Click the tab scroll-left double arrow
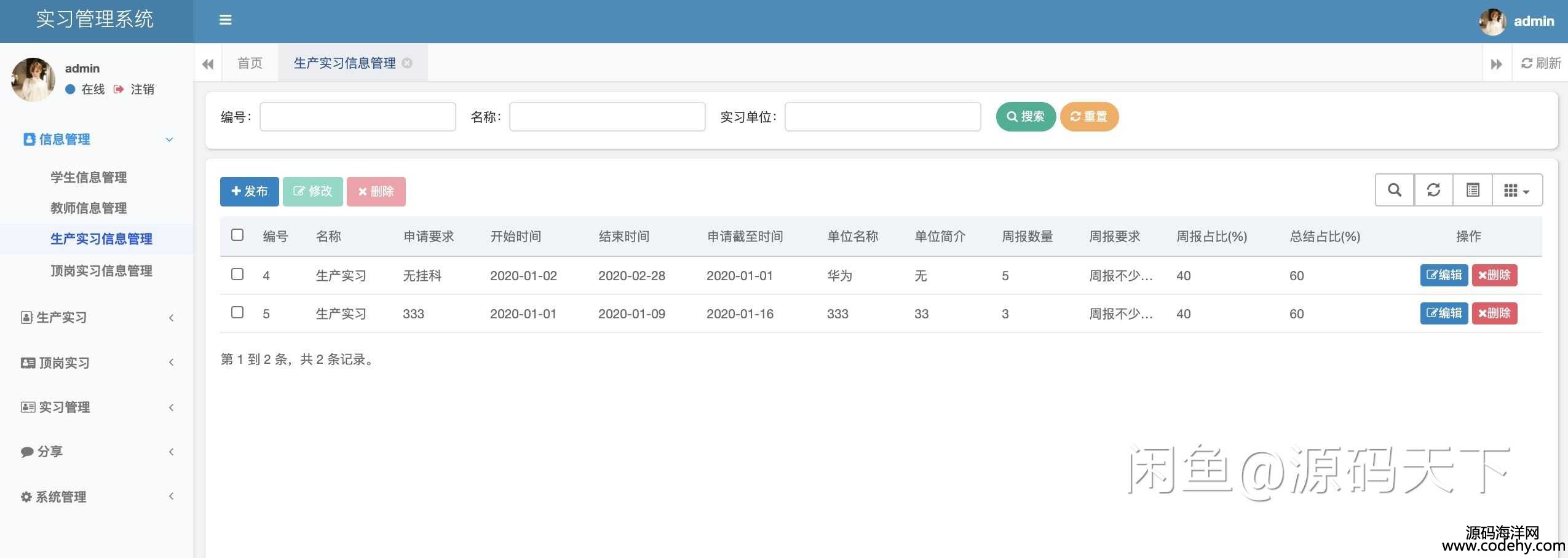The width and height of the screenshot is (1568, 558). (208, 64)
